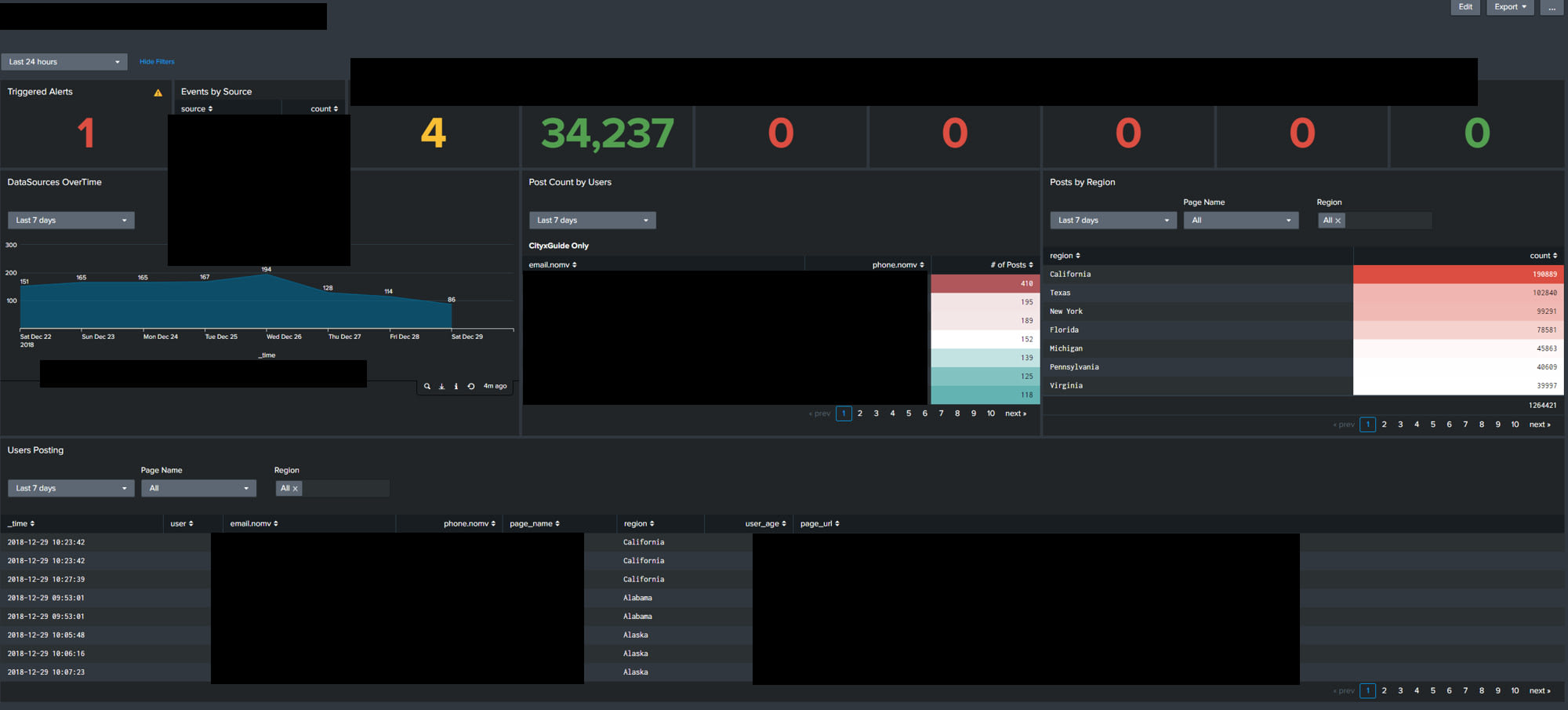Sort by # of Posts column
This screenshot has width=1568, height=710.
(x=1012, y=265)
